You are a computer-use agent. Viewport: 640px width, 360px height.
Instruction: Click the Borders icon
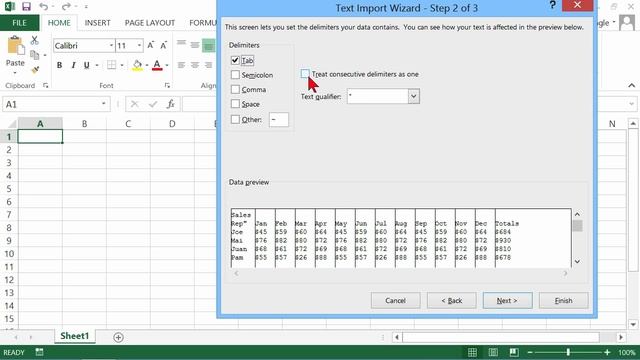coord(111,65)
